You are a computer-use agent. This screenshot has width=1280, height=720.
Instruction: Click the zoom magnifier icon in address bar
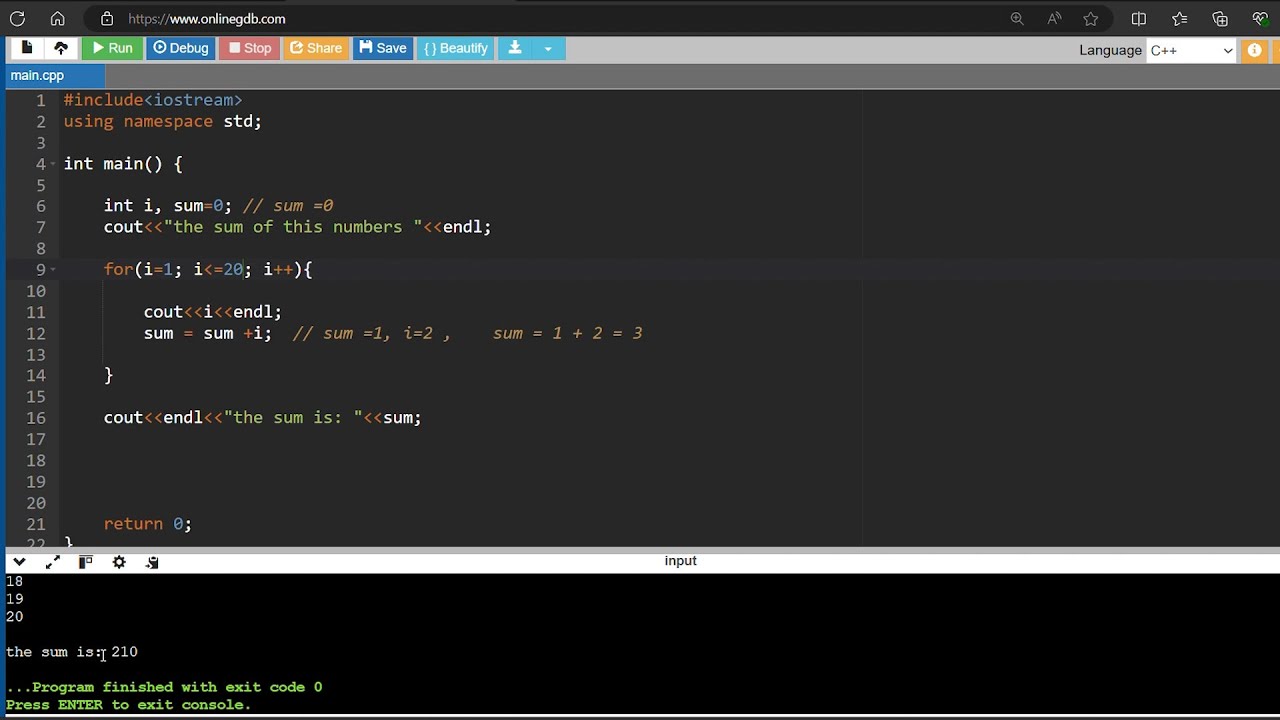tap(1017, 19)
